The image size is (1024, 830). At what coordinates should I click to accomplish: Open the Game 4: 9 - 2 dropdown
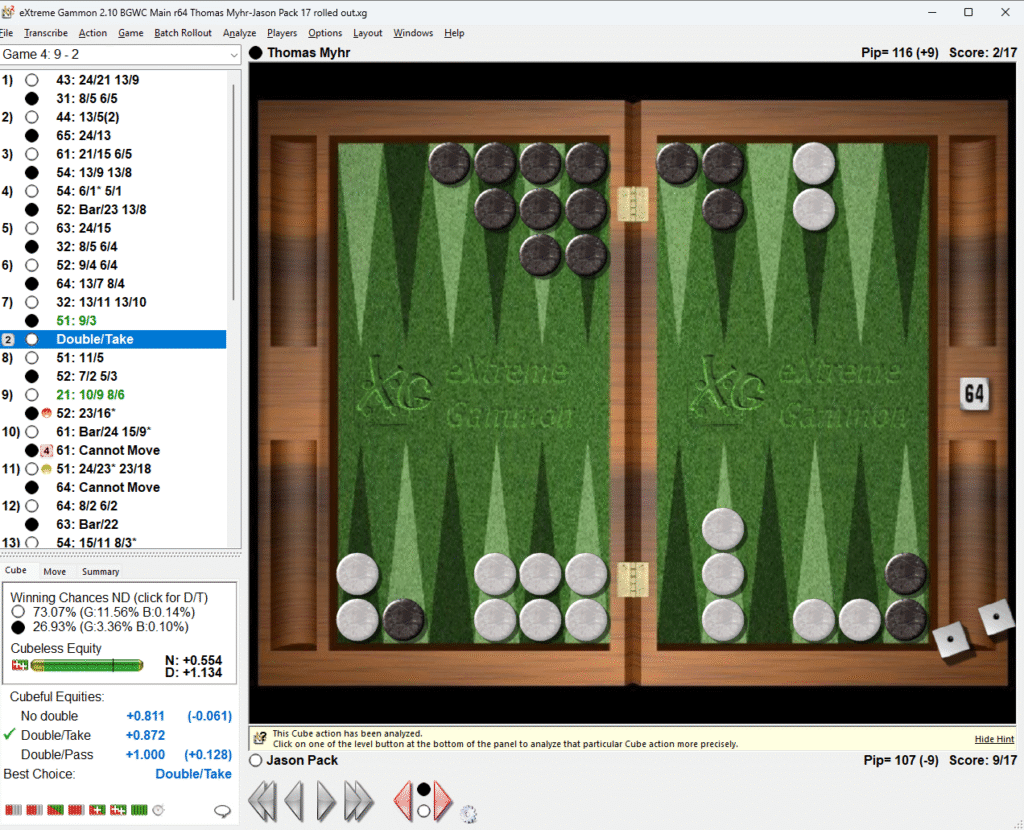point(121,55)
